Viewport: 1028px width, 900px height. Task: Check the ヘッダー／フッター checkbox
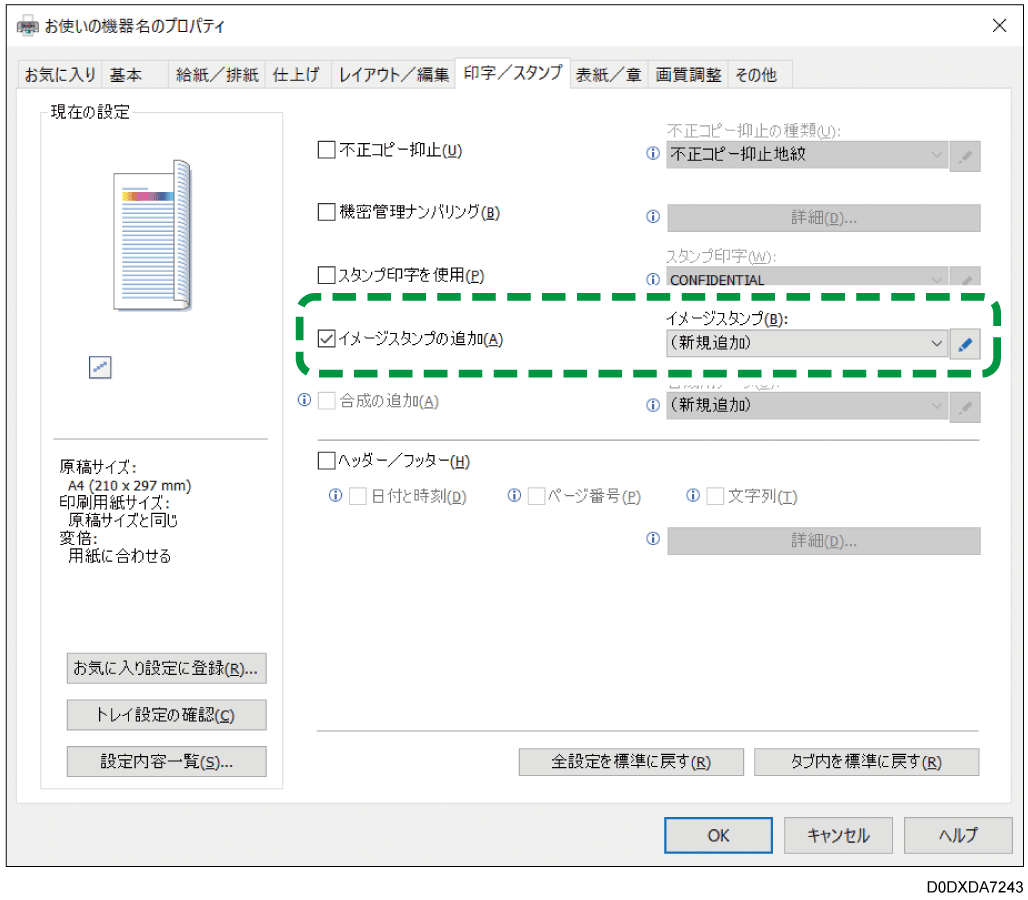(x=325, y=460)
